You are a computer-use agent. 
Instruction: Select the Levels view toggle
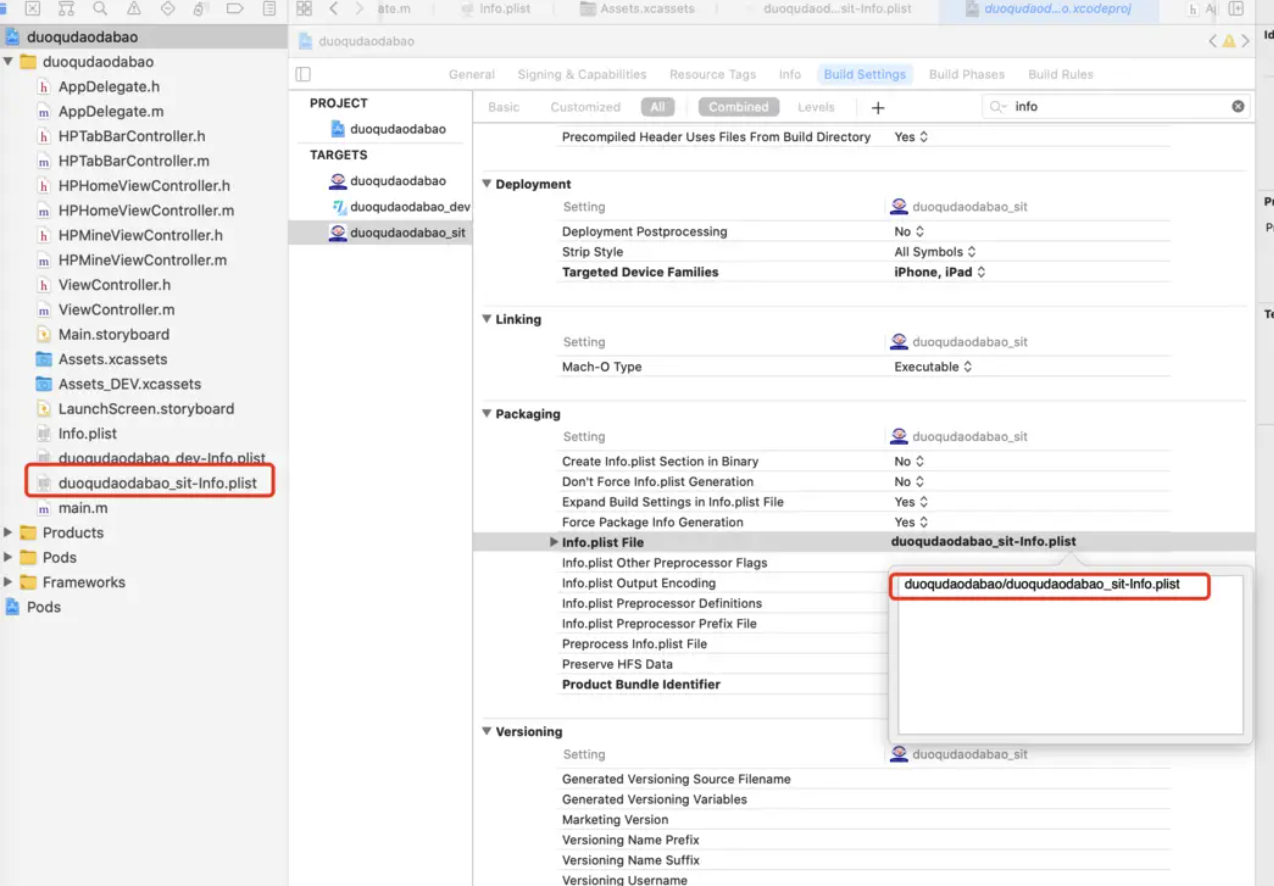pyautogui.click(x=816, y=107)
